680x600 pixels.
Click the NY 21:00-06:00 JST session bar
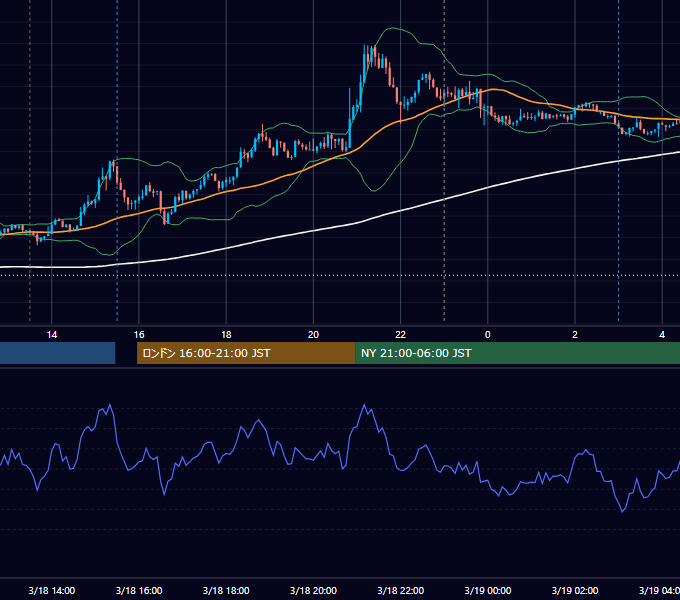click(x=517, y=353)
